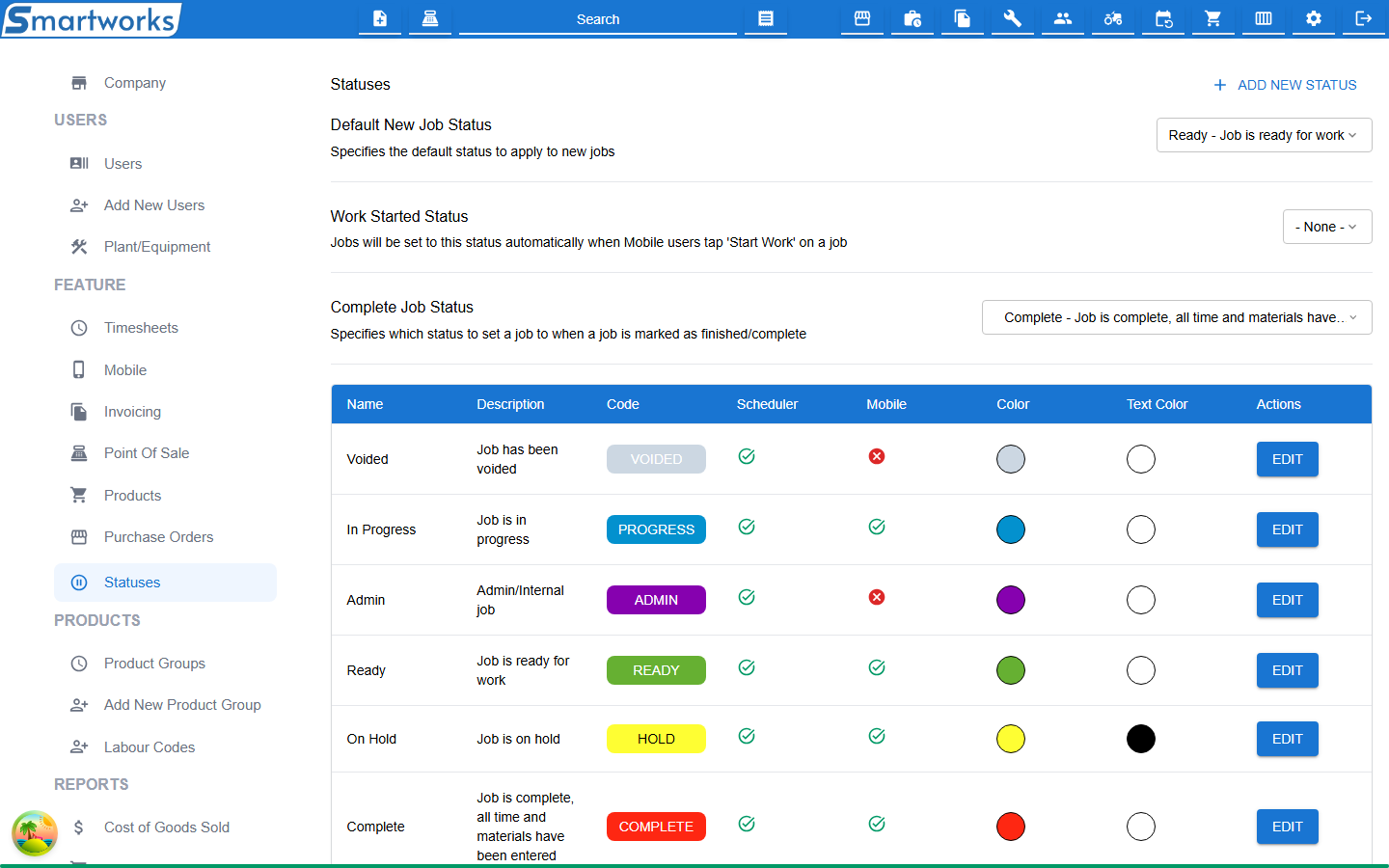The width and height of the screenshot is (1389, 868).
Task: Click the list icon right of Search
Action: coord(766,18)
